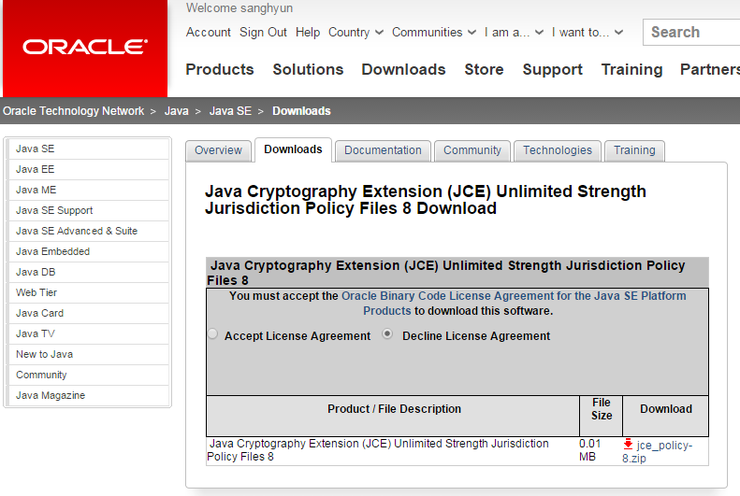Open Oracle Binary Code License Agreement link
The height and width of the screenshot is (496, 740).
point(513,296)
